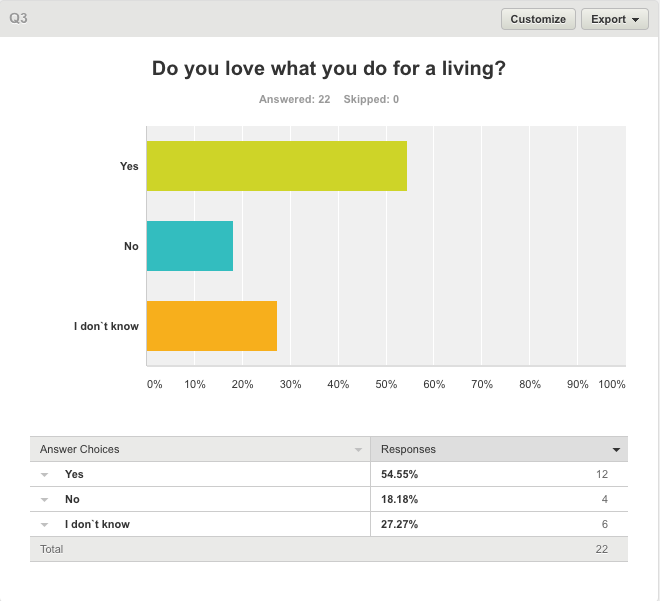Open the Export dropdown menu

[x=614, y=19]
